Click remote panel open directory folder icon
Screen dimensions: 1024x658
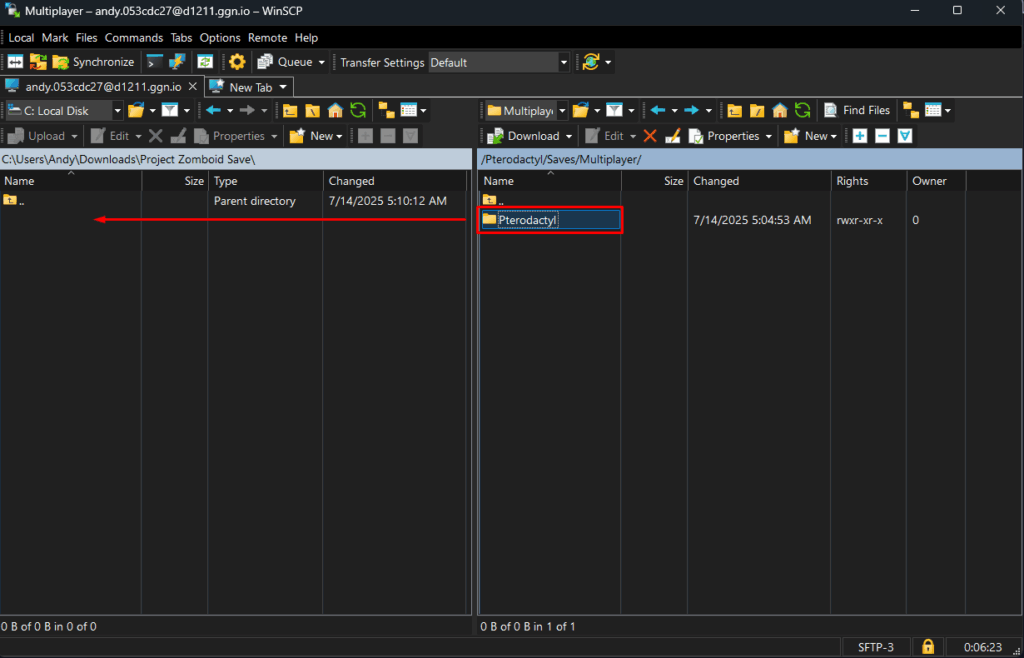581,110
